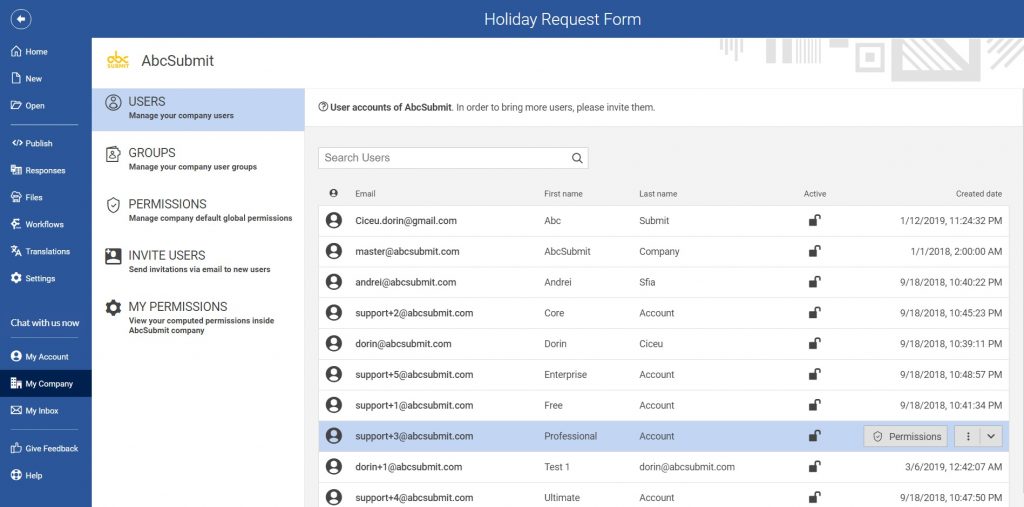Toggle active lock for dorin@abcsubmit.com

[x=815, y=344]
